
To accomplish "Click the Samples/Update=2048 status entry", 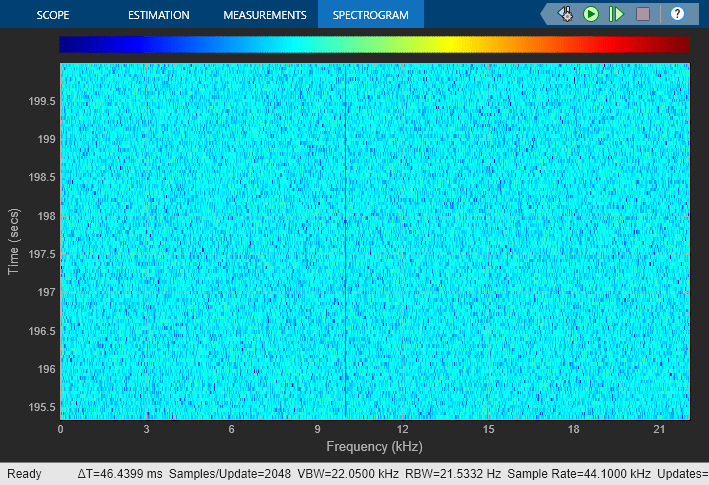I will [x=230, y=474].
